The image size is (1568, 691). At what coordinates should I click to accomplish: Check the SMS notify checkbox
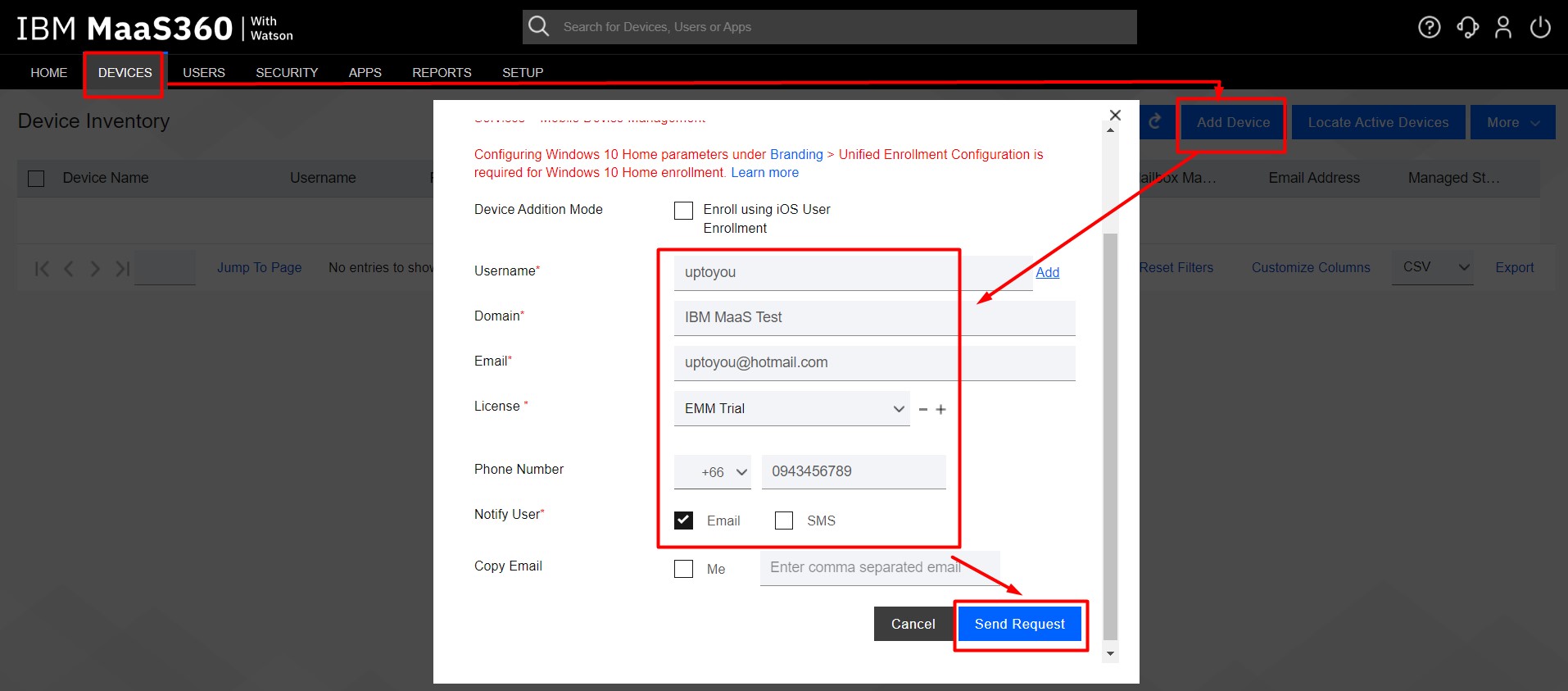[784, 521]
